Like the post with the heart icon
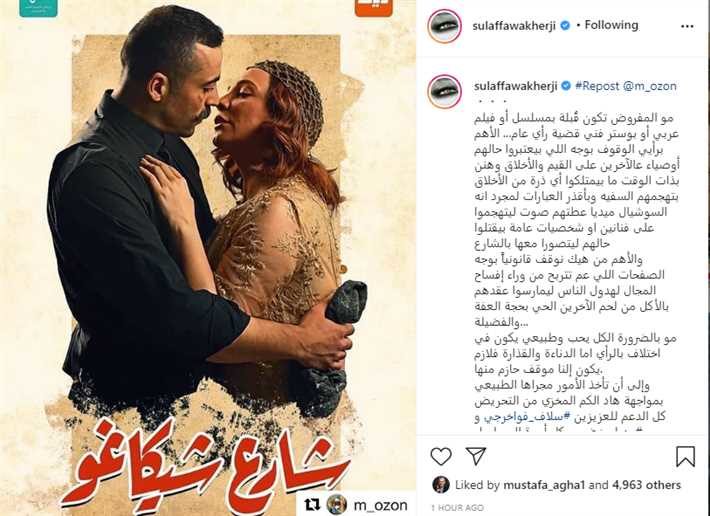The width and height of the screenshot is (710, 516). [441, 456]
